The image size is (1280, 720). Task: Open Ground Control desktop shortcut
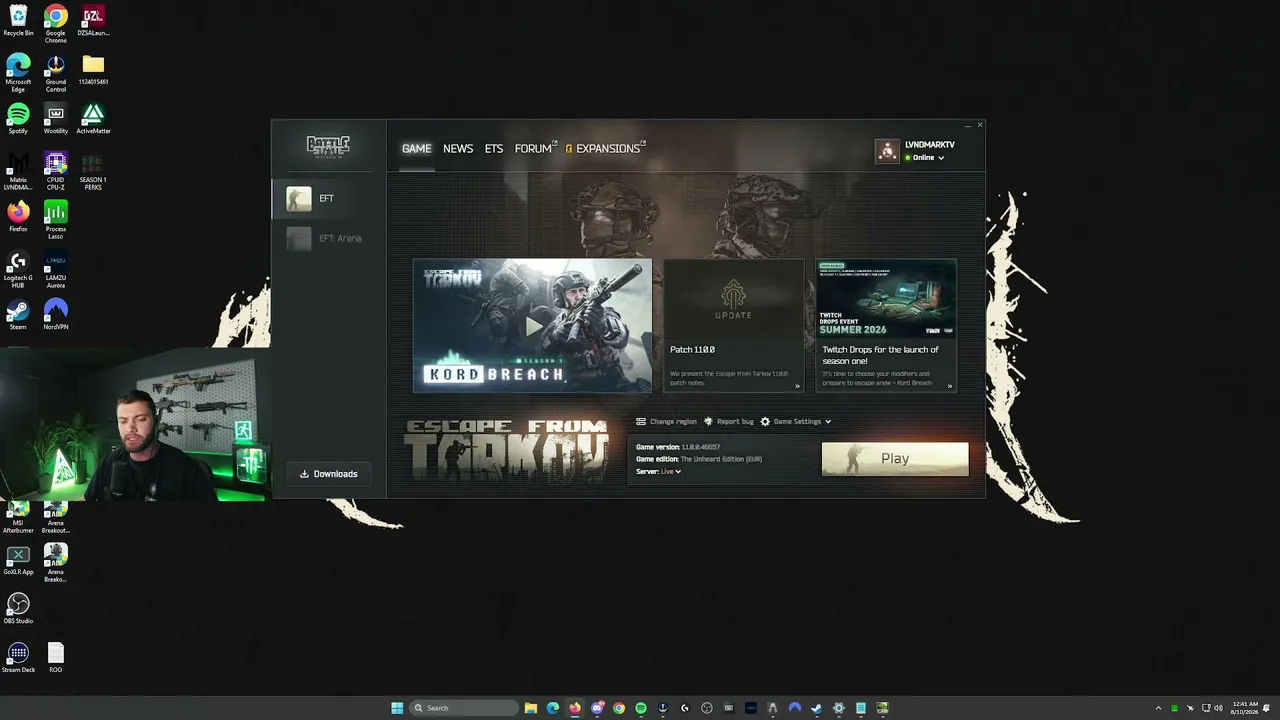(56, 73)
